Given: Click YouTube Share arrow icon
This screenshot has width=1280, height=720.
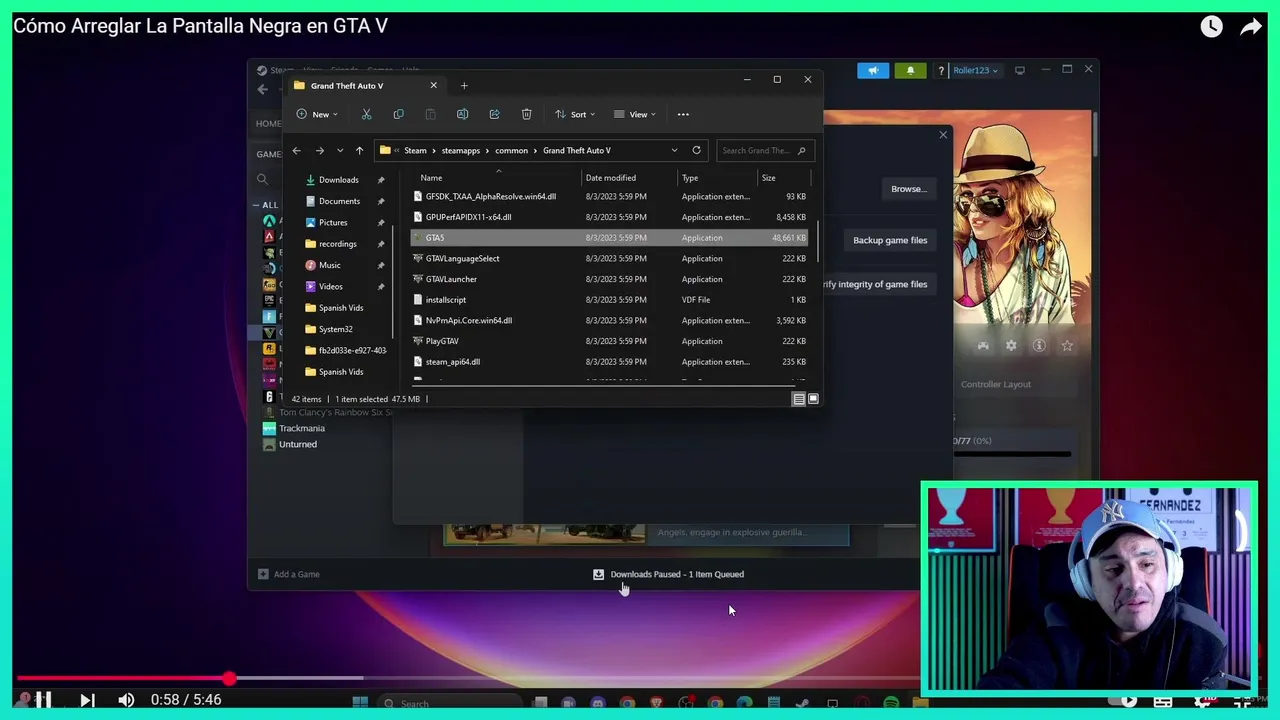Looking at the screenshot, I should click(x=1251, y=27).
